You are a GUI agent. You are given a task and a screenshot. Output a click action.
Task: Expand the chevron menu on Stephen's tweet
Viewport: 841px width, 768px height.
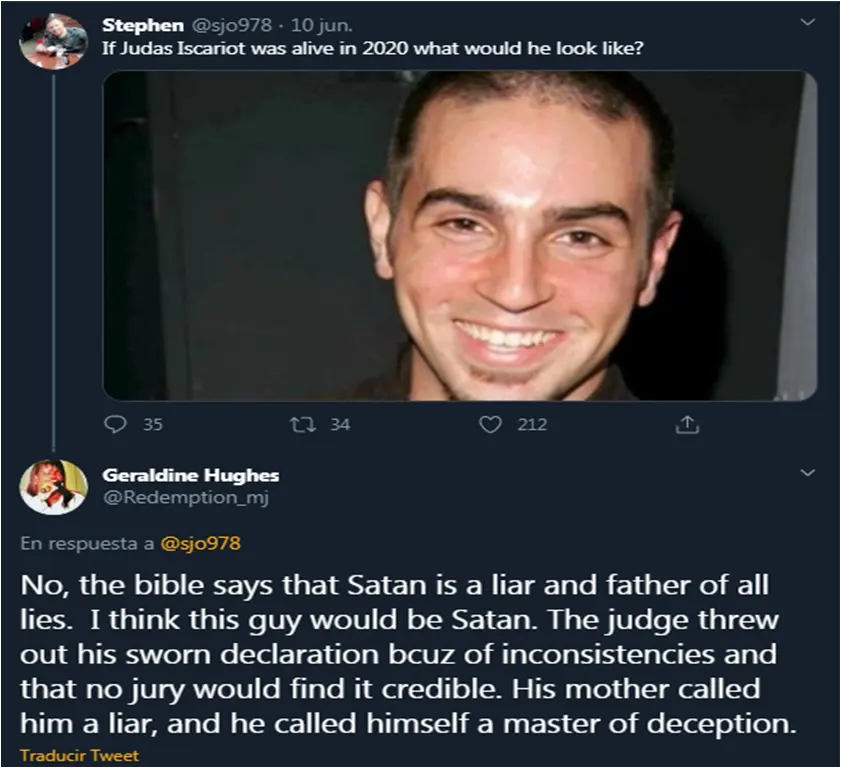coord(809,23)
